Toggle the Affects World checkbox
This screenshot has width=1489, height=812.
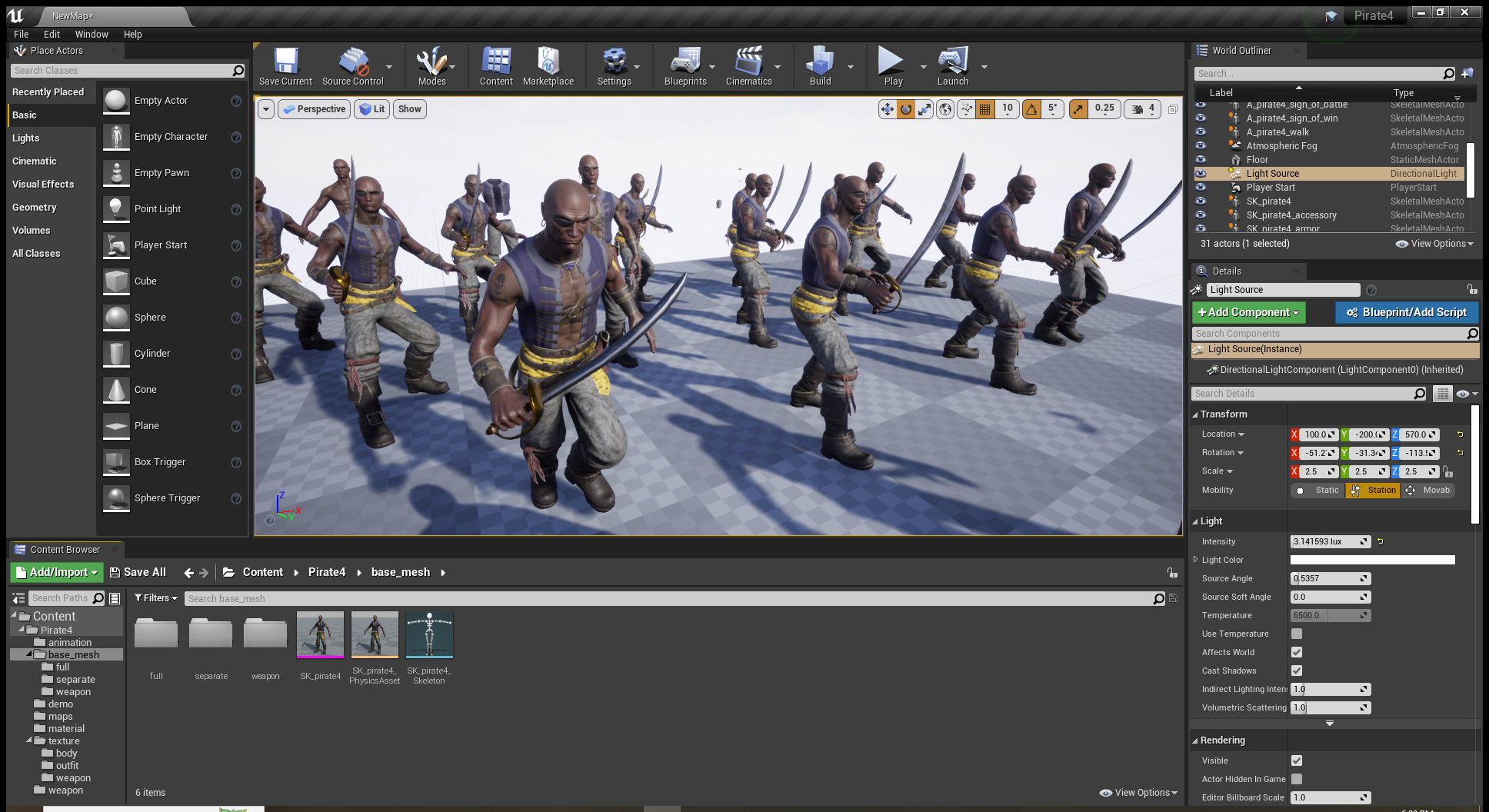[x=1297, y=652]
